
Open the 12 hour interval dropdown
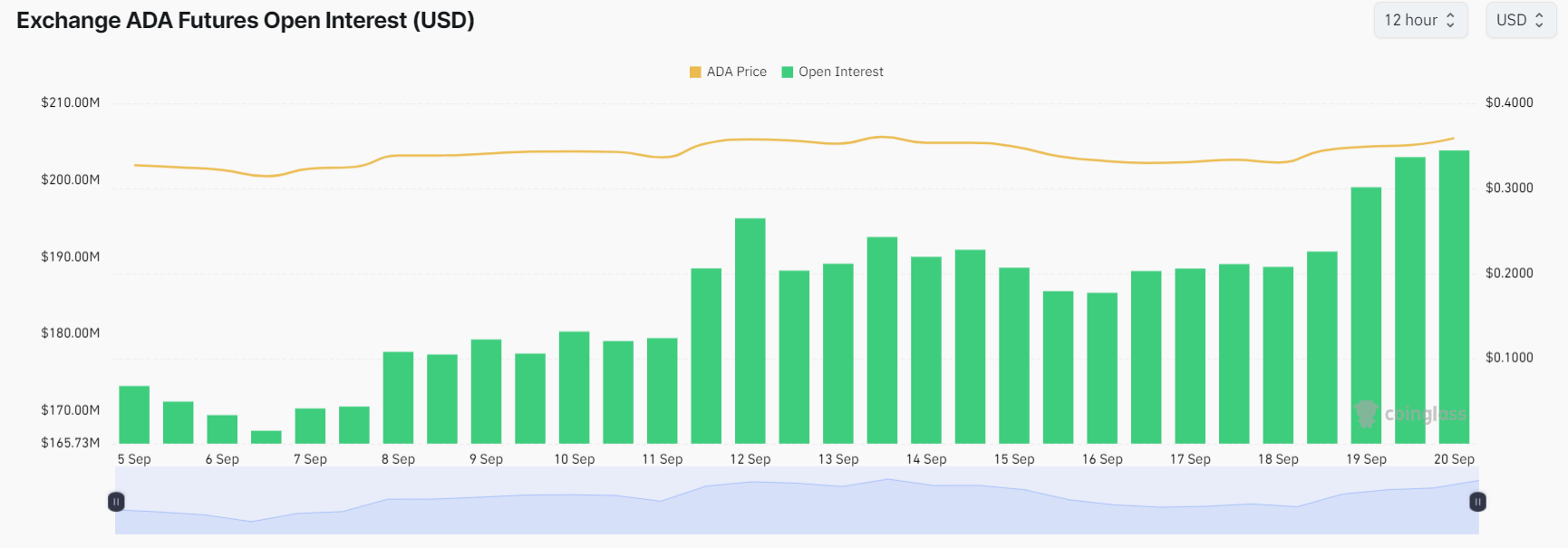(x=1419, y=20)
